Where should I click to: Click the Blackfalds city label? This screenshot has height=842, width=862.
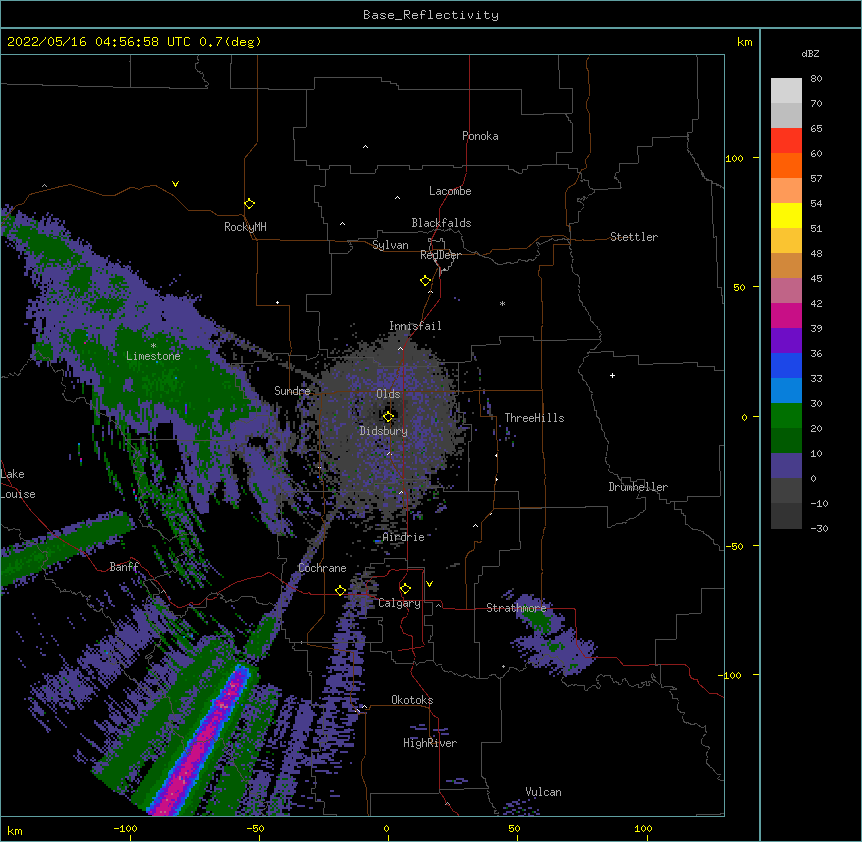(x=441, y=223)
